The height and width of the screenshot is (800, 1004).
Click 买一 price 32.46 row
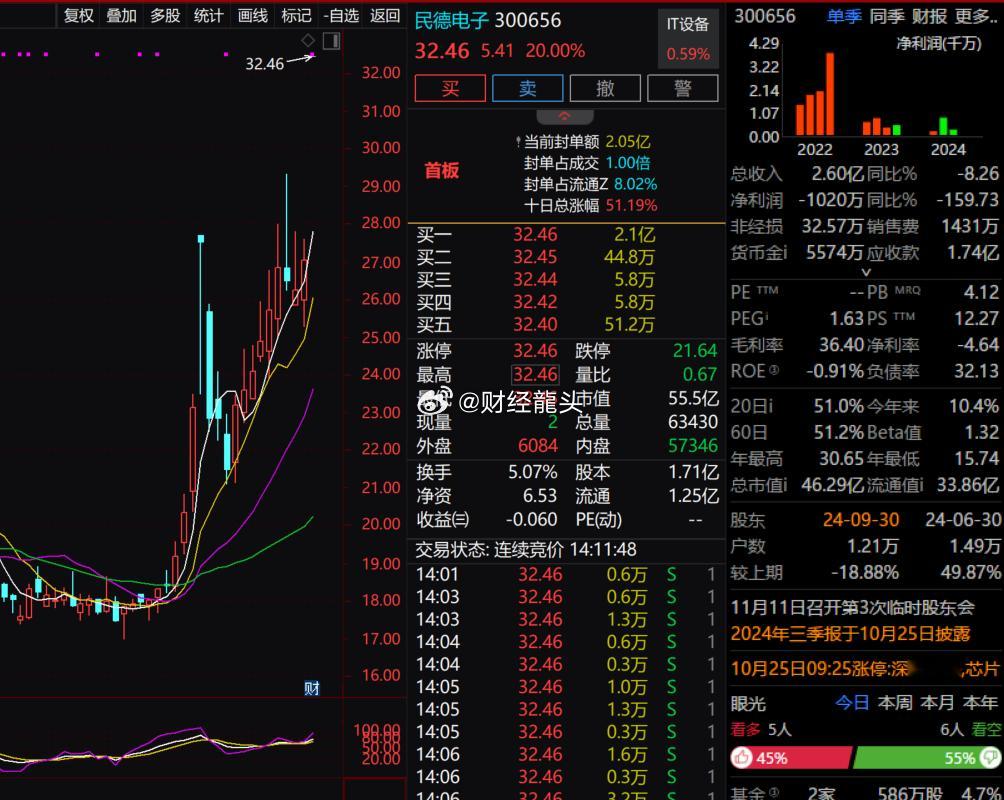coord(567,234)
